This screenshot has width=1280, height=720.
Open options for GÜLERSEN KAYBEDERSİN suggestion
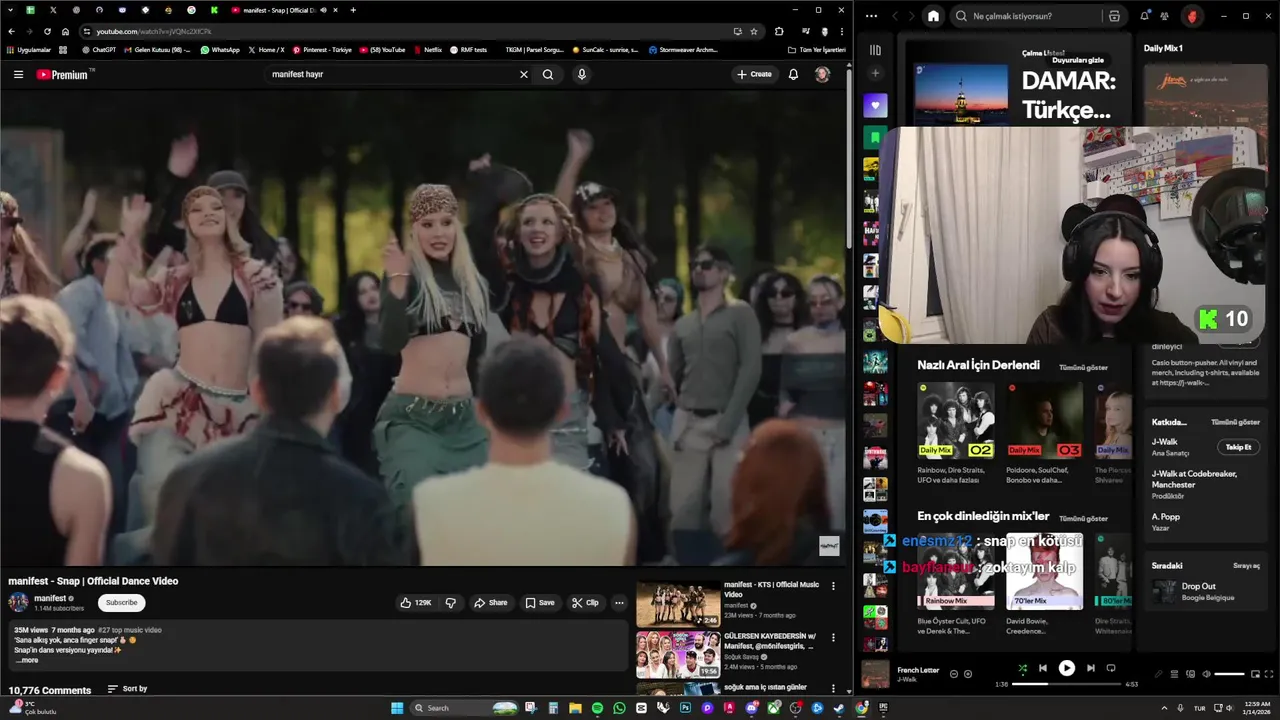pos(833,637)
